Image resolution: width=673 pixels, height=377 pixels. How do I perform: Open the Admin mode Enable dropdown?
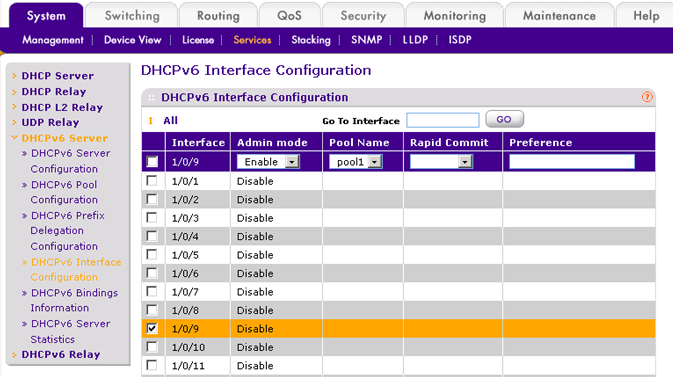268,162
